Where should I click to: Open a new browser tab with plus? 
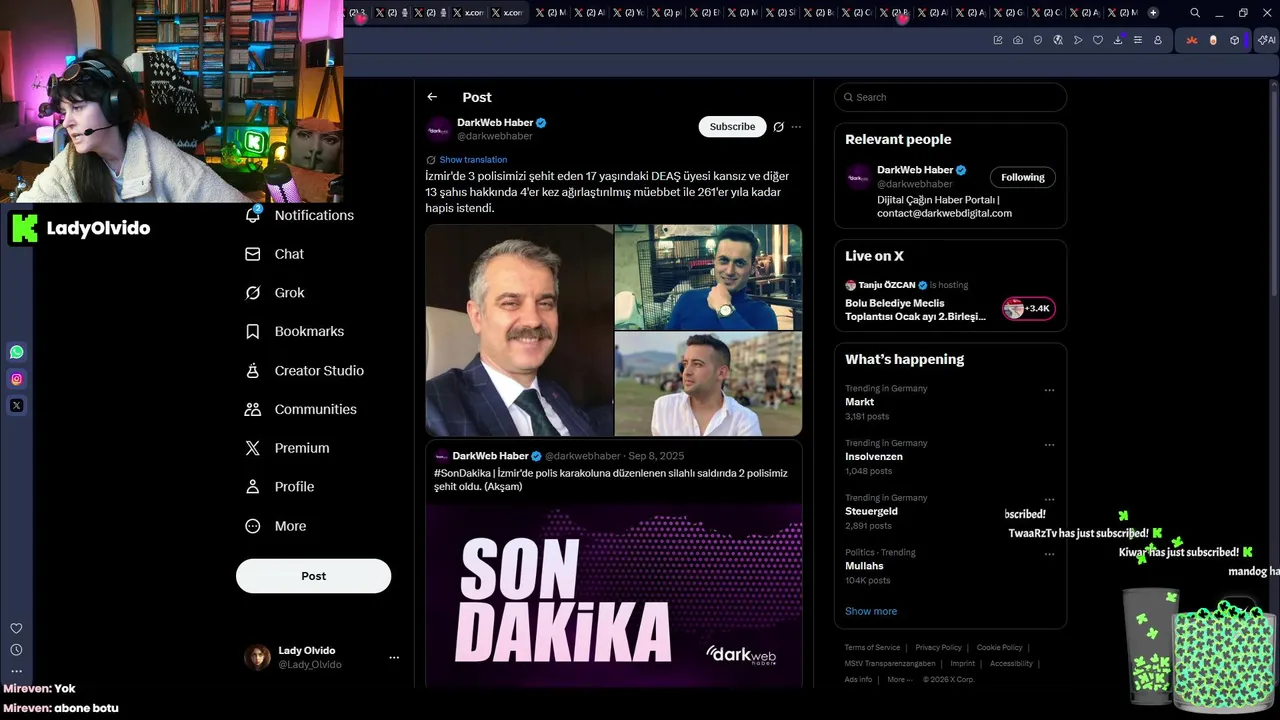click(x=1153, y=13)
